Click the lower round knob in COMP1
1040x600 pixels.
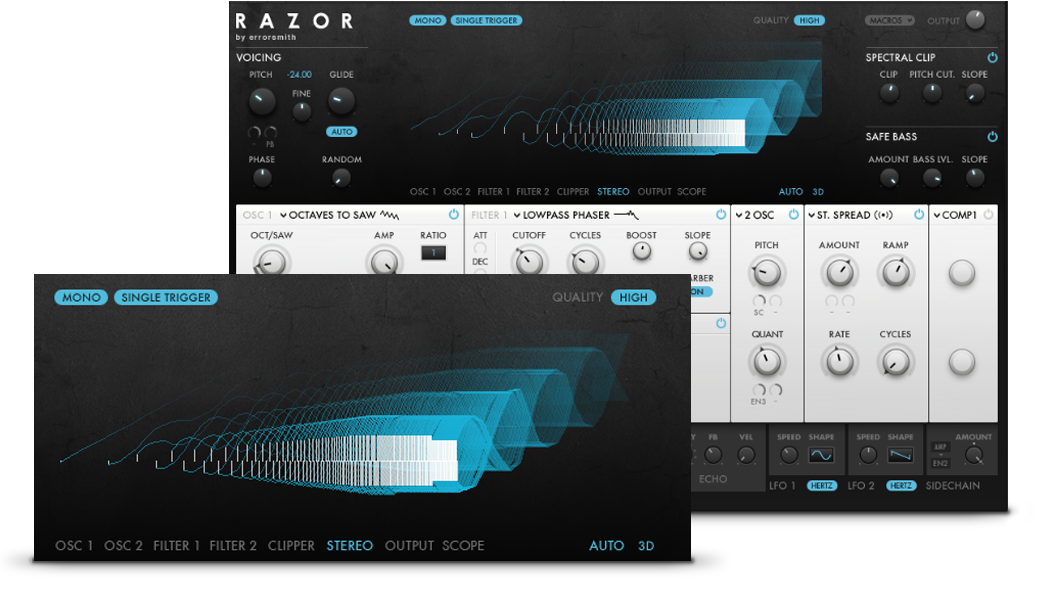(x=962, y=362)
